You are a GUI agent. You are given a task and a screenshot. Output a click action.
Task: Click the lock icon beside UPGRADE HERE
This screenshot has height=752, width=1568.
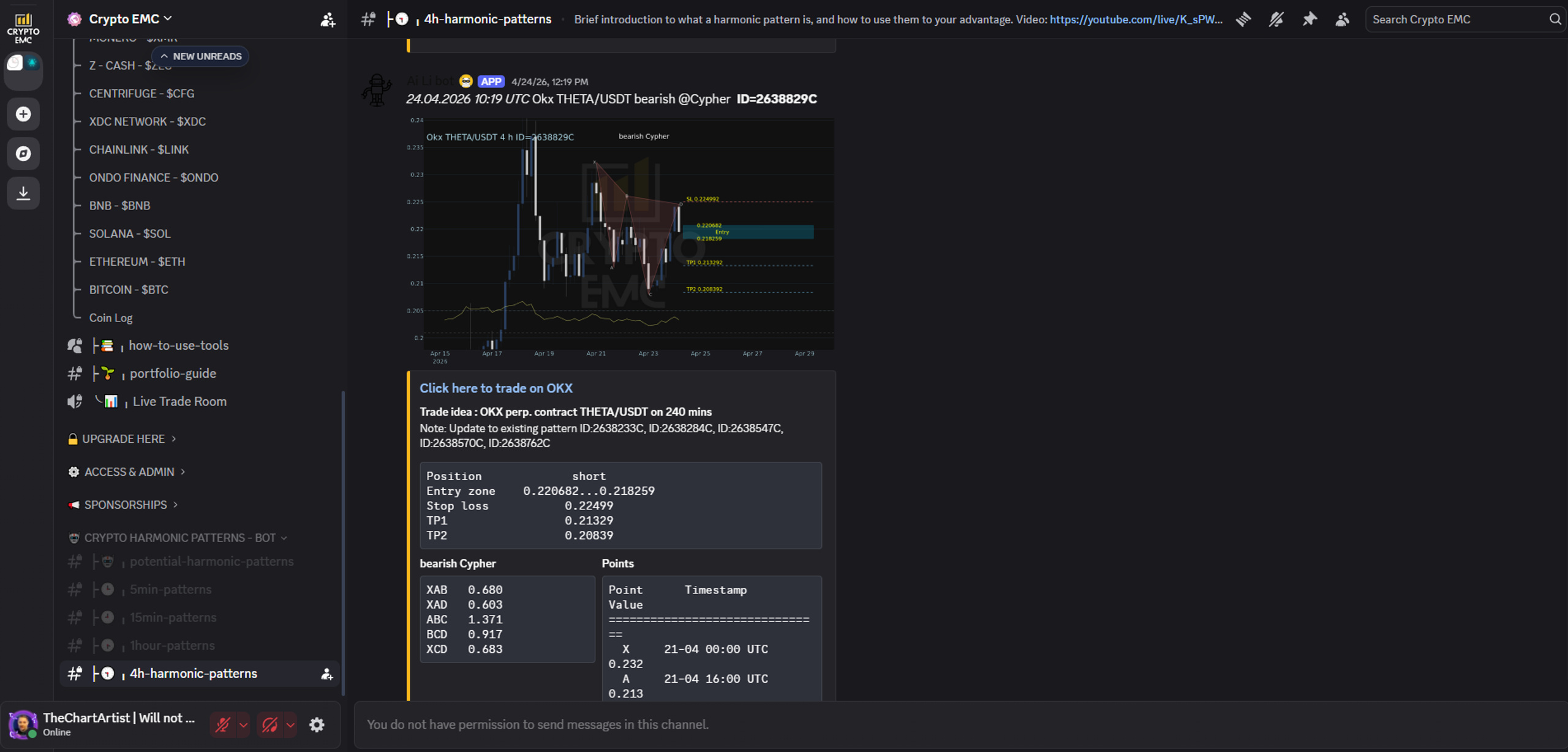[73, 439]
